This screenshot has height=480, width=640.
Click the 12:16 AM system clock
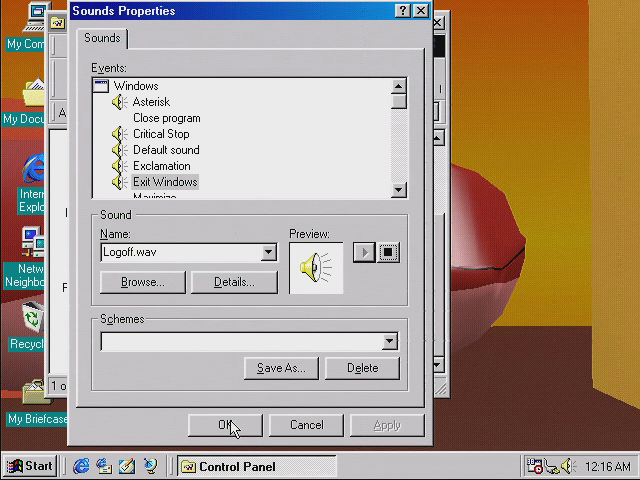click(608, 466)
